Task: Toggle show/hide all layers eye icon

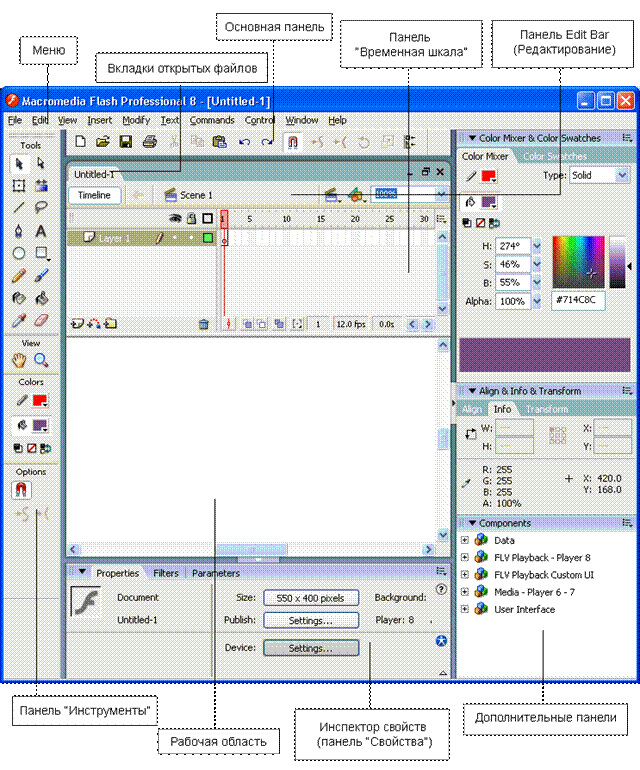Action: (x=175, y=219)
